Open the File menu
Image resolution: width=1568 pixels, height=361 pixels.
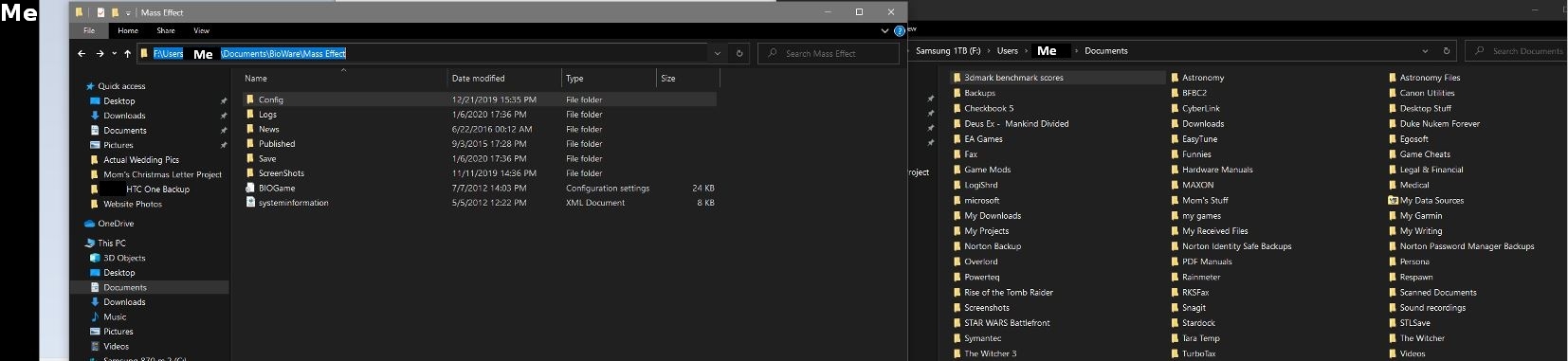point(89,30)
